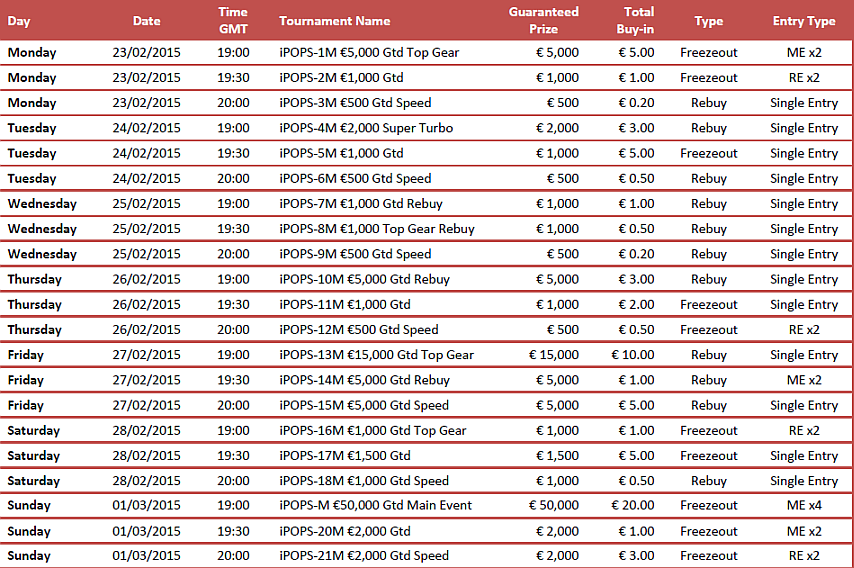Select 'iPOPS-M €50,000 Gtd Main Event' tournament name
The width and height of the screenshot is (854, 568).
375,505
